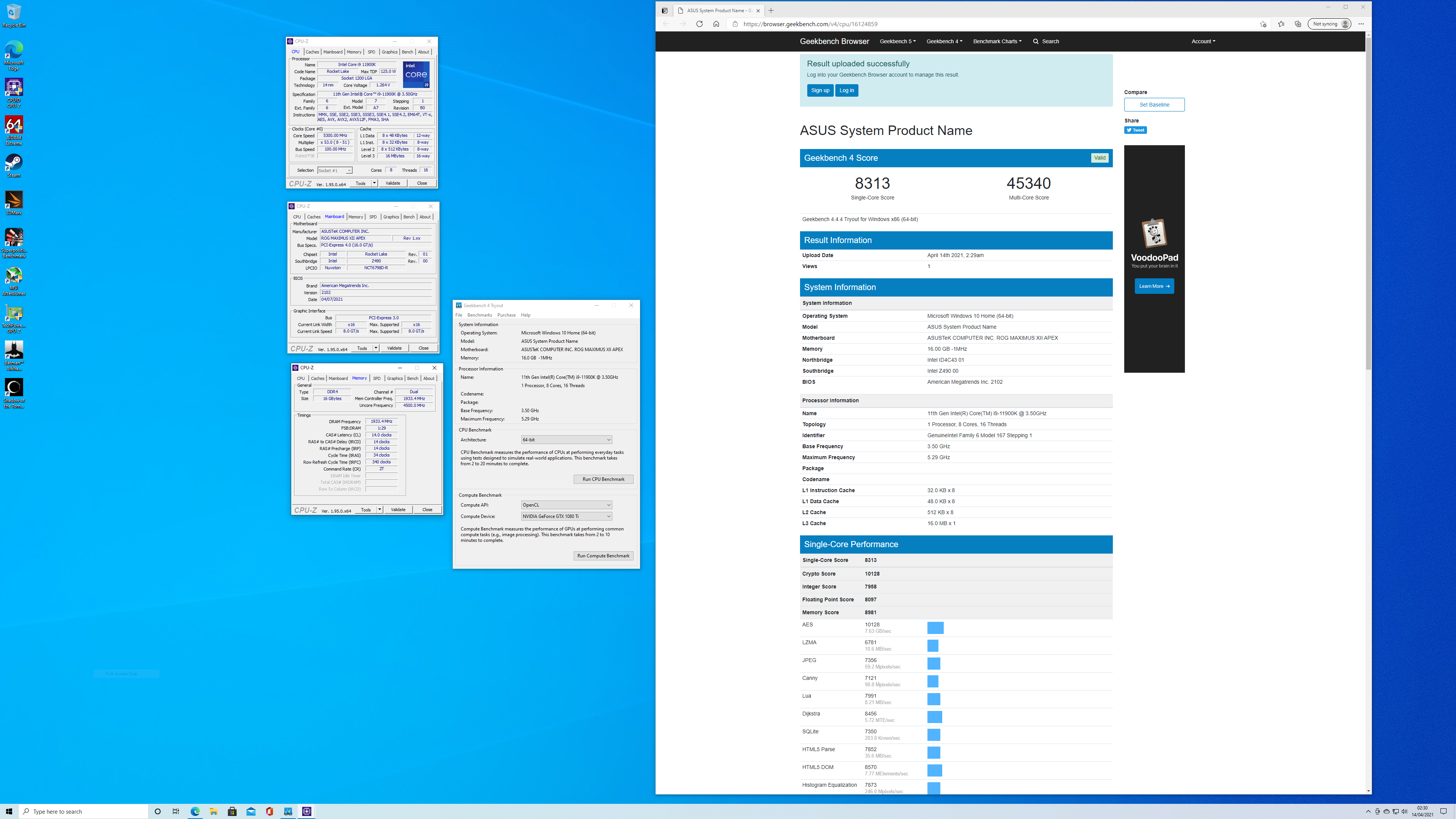Open the File menu in Geekbench 4
The image size is (1456, 819).
click(x=458, y=315)
